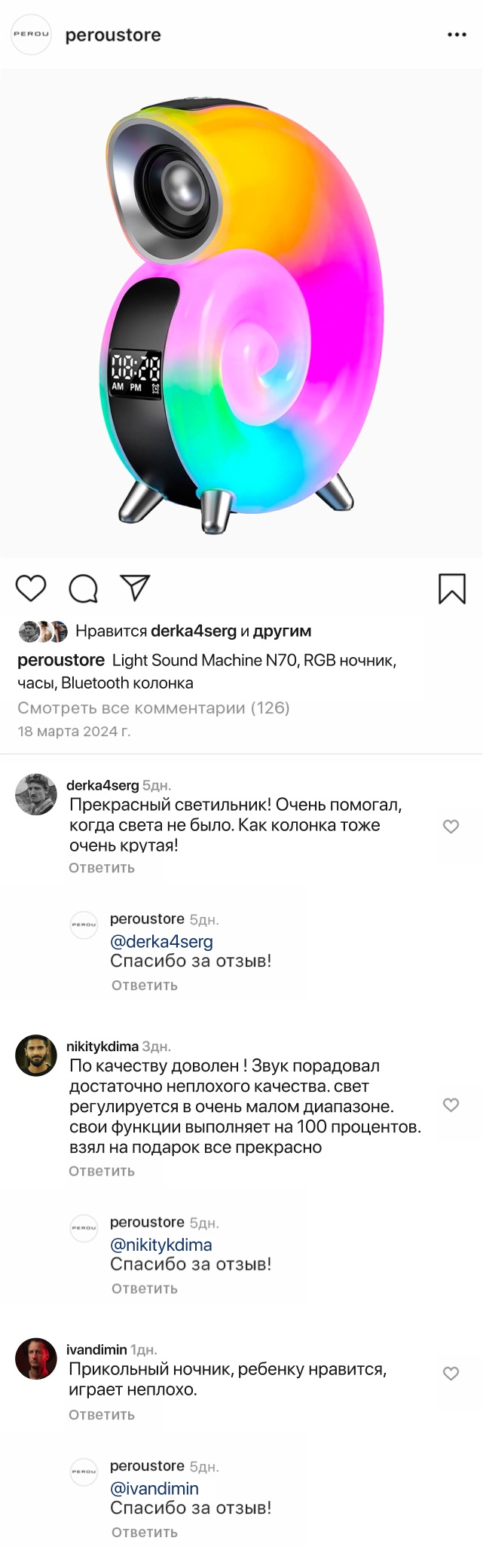Share post with paper plane icon
483x1568 pixels.
(136, 588)
